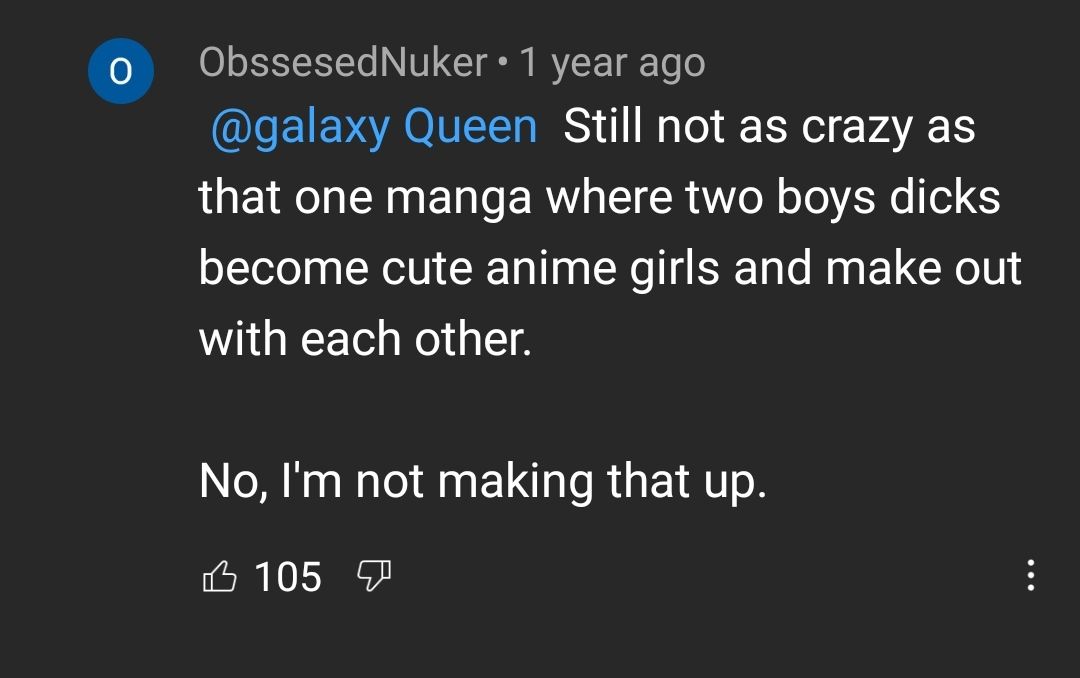Click the text 'Still not as crazy as'

pyautogui.click(x=769, y=128)
